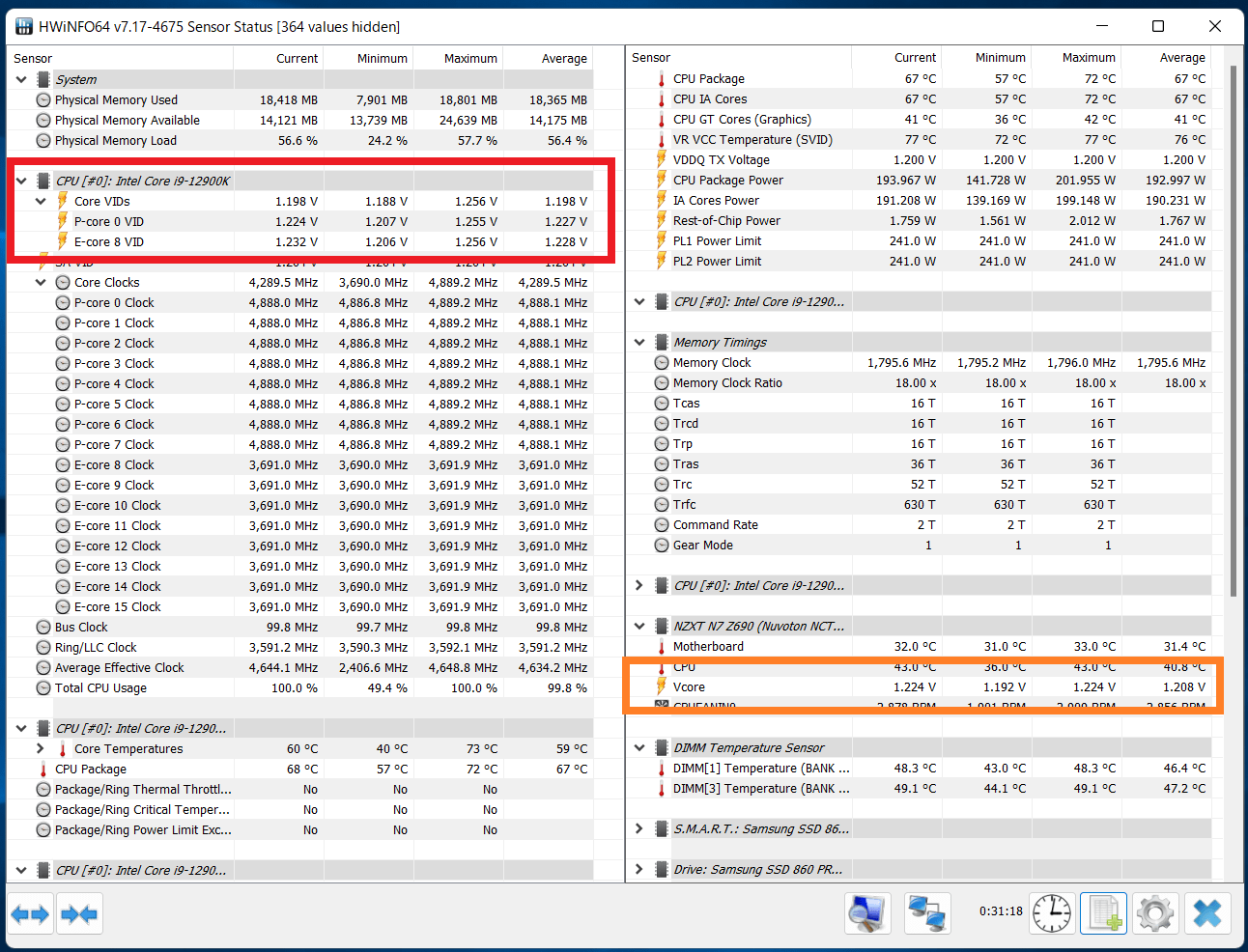Collapse the Memory Timings group

coord(639,342)
